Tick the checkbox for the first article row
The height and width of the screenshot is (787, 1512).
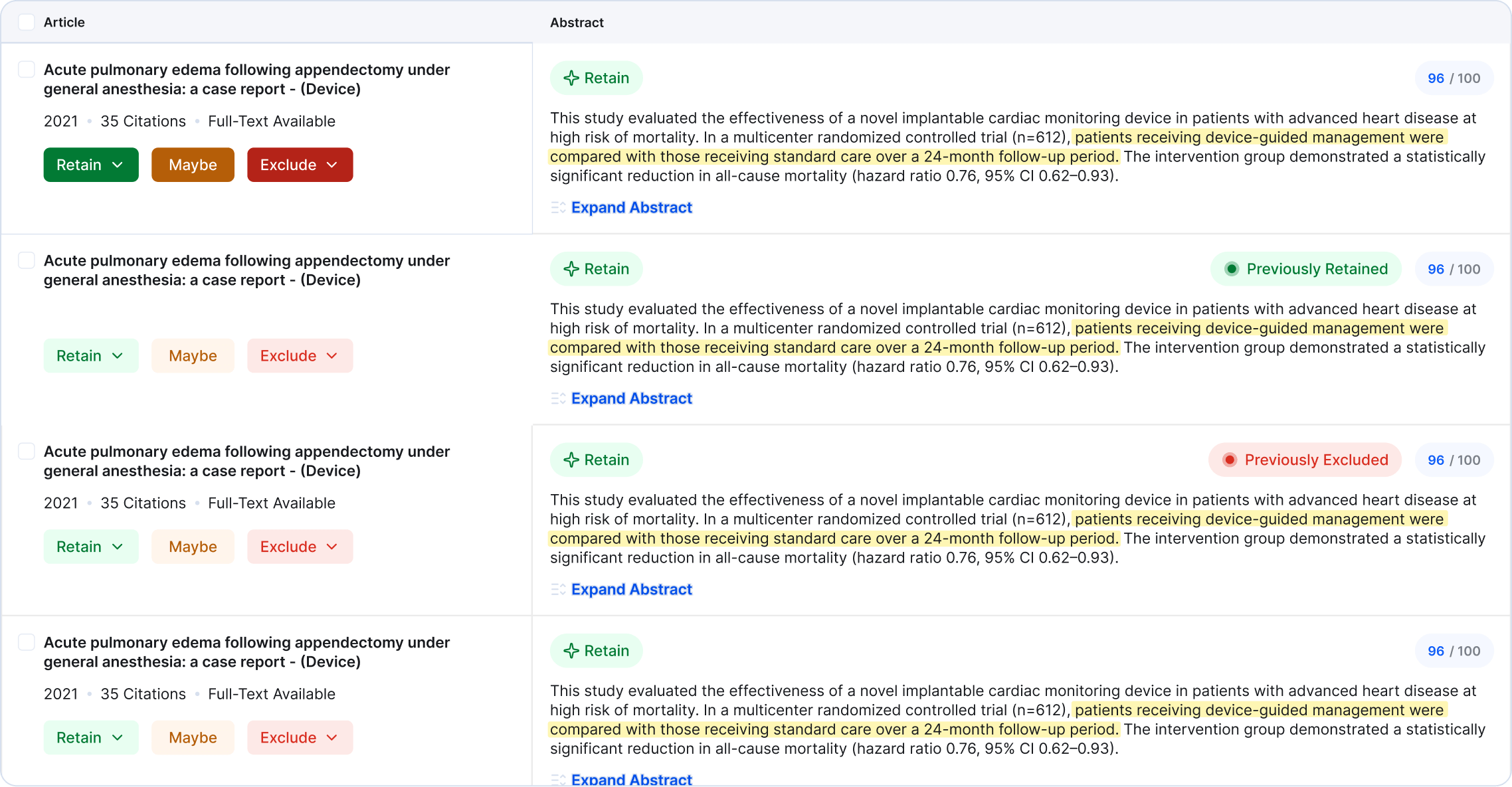(x=27, y=69)
